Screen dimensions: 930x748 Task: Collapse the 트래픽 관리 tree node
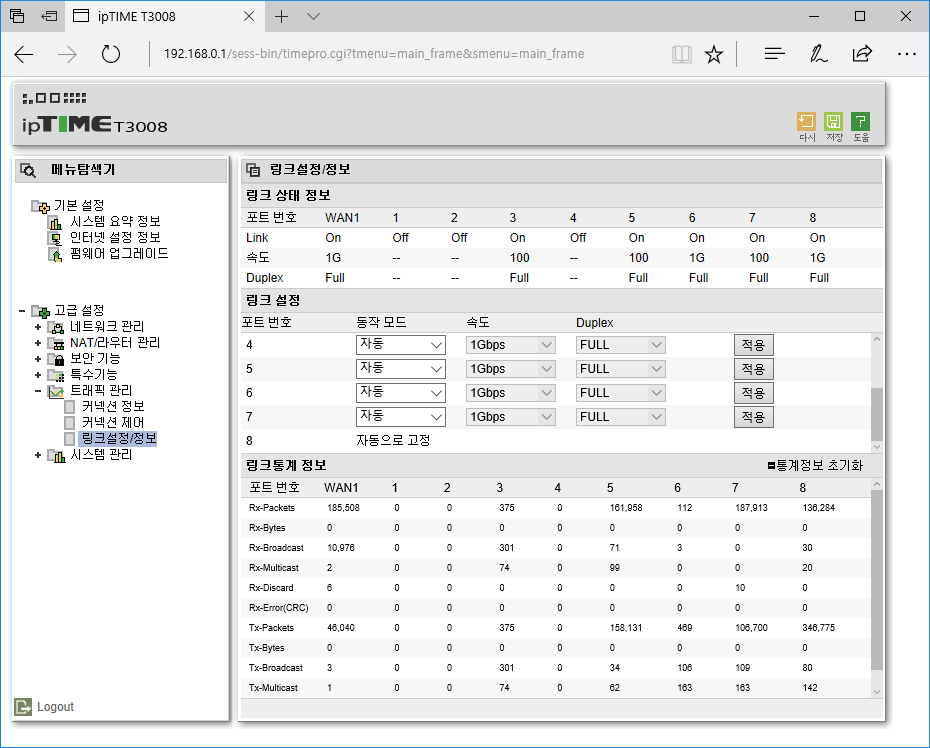pos(38,391)
